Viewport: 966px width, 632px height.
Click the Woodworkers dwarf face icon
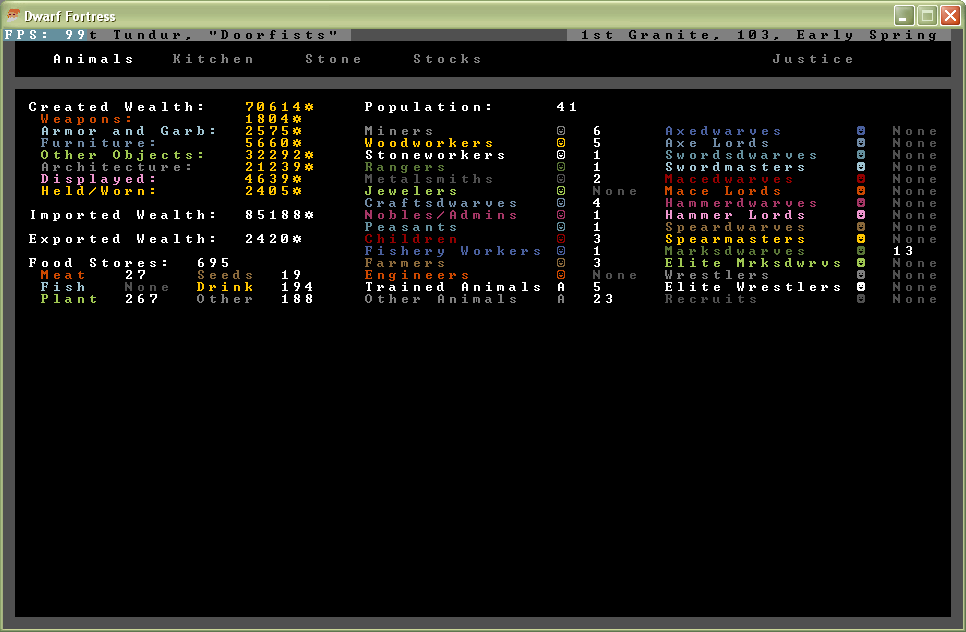pyautogui.click(x=561, y=143)
